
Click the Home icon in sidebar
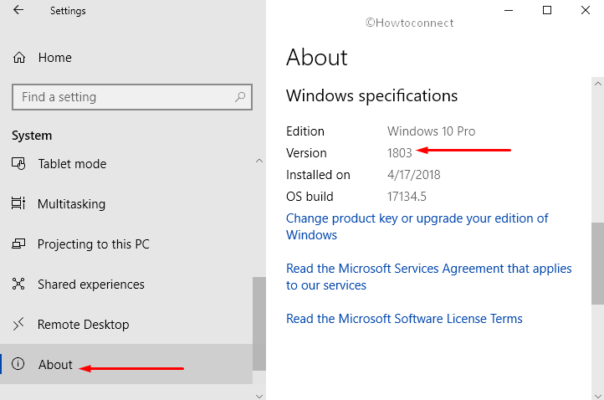pyautogui.click(x=19, y=58)
